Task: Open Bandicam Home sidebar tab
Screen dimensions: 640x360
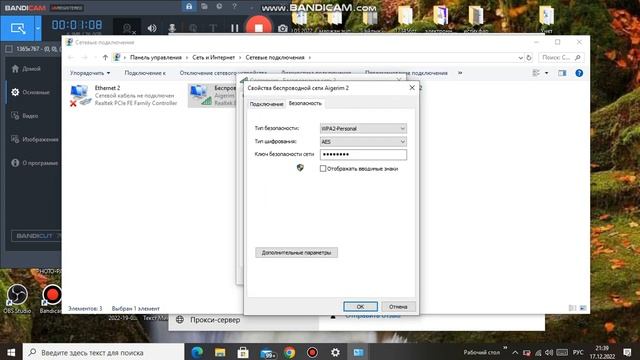Action: [27, 69]
